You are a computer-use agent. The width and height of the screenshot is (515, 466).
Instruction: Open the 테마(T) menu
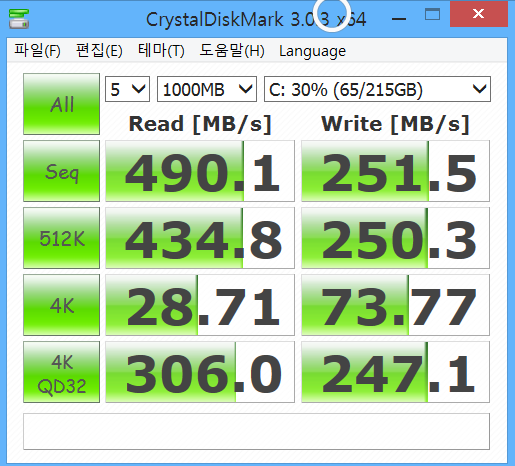[x=161, y=51]
